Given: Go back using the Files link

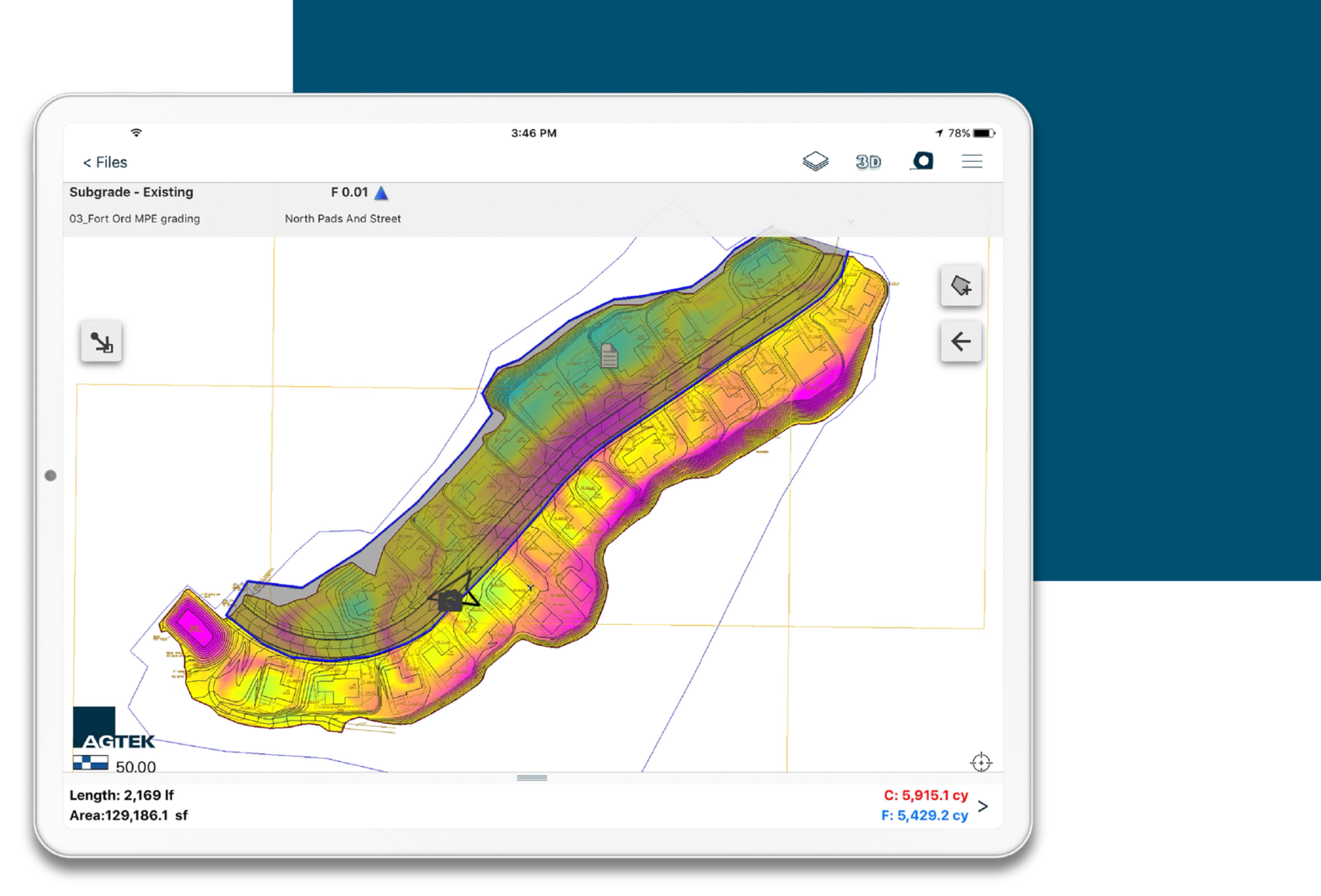Looking at the screenshot, I should coord(104,162).
